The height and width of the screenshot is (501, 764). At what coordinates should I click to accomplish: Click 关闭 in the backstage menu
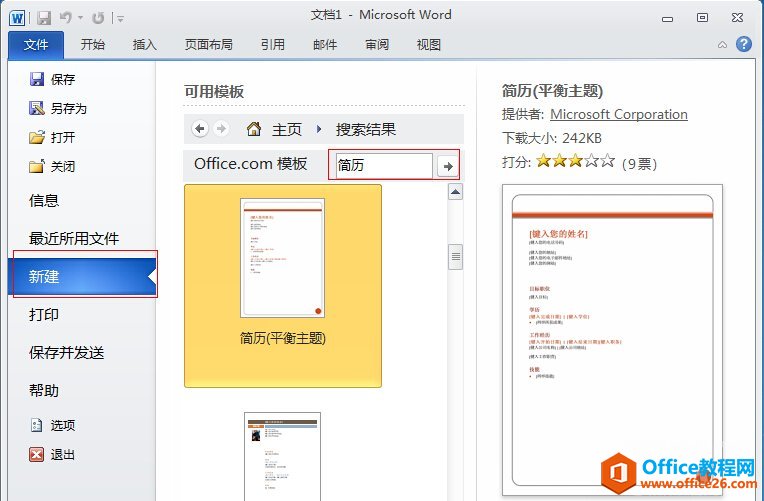(53, 167)
